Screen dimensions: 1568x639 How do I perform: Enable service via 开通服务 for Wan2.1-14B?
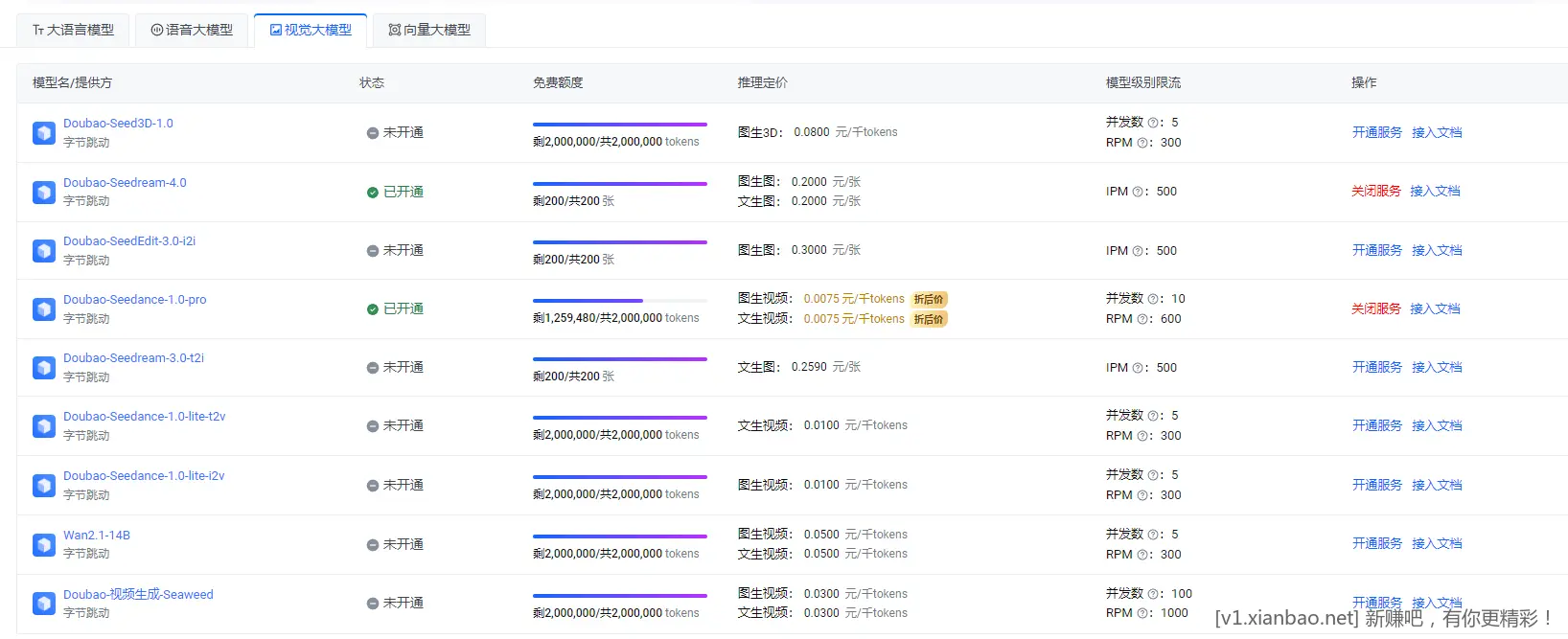tap(1376, 543)
